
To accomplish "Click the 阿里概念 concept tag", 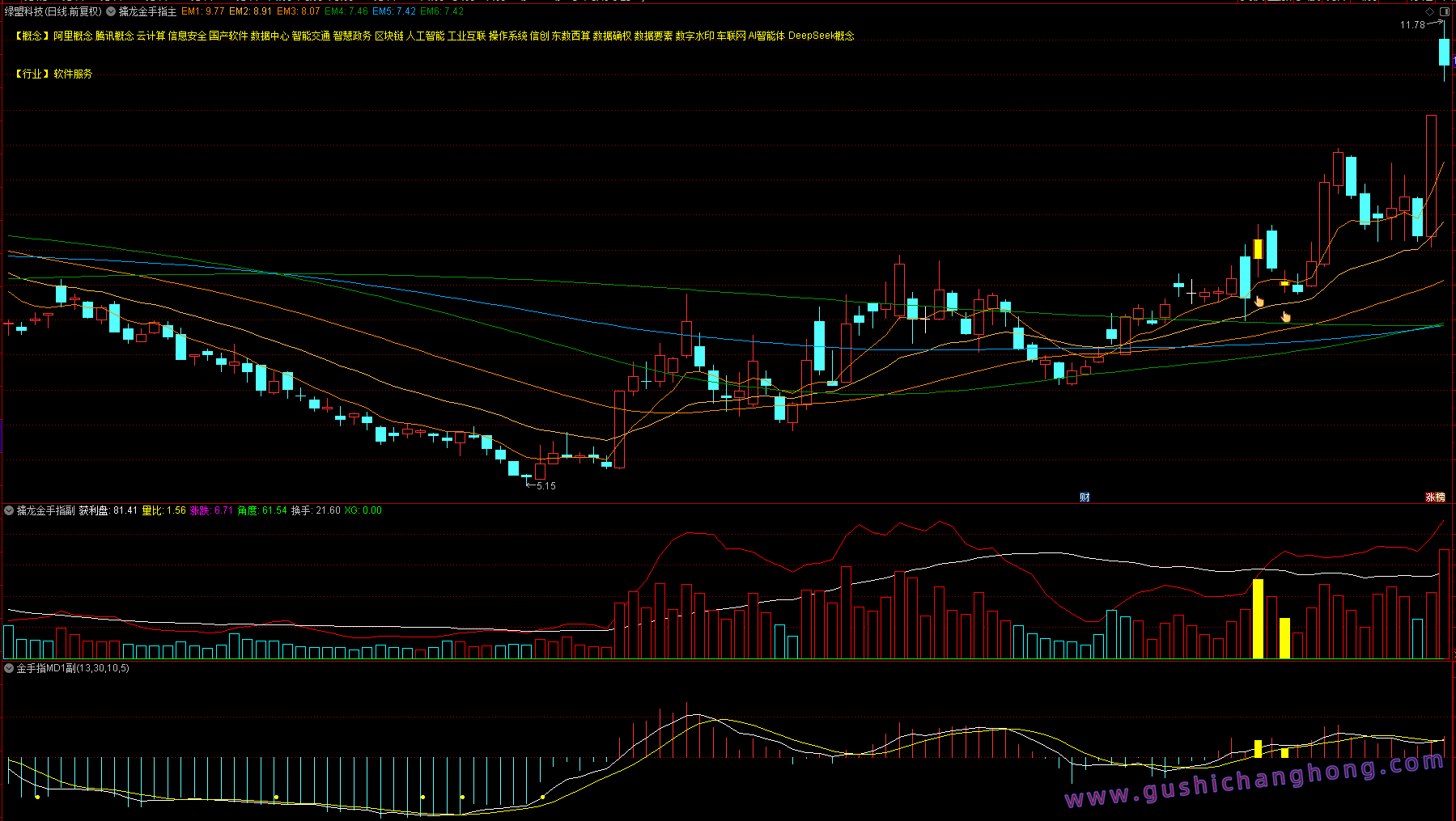I will click(73, 36).
